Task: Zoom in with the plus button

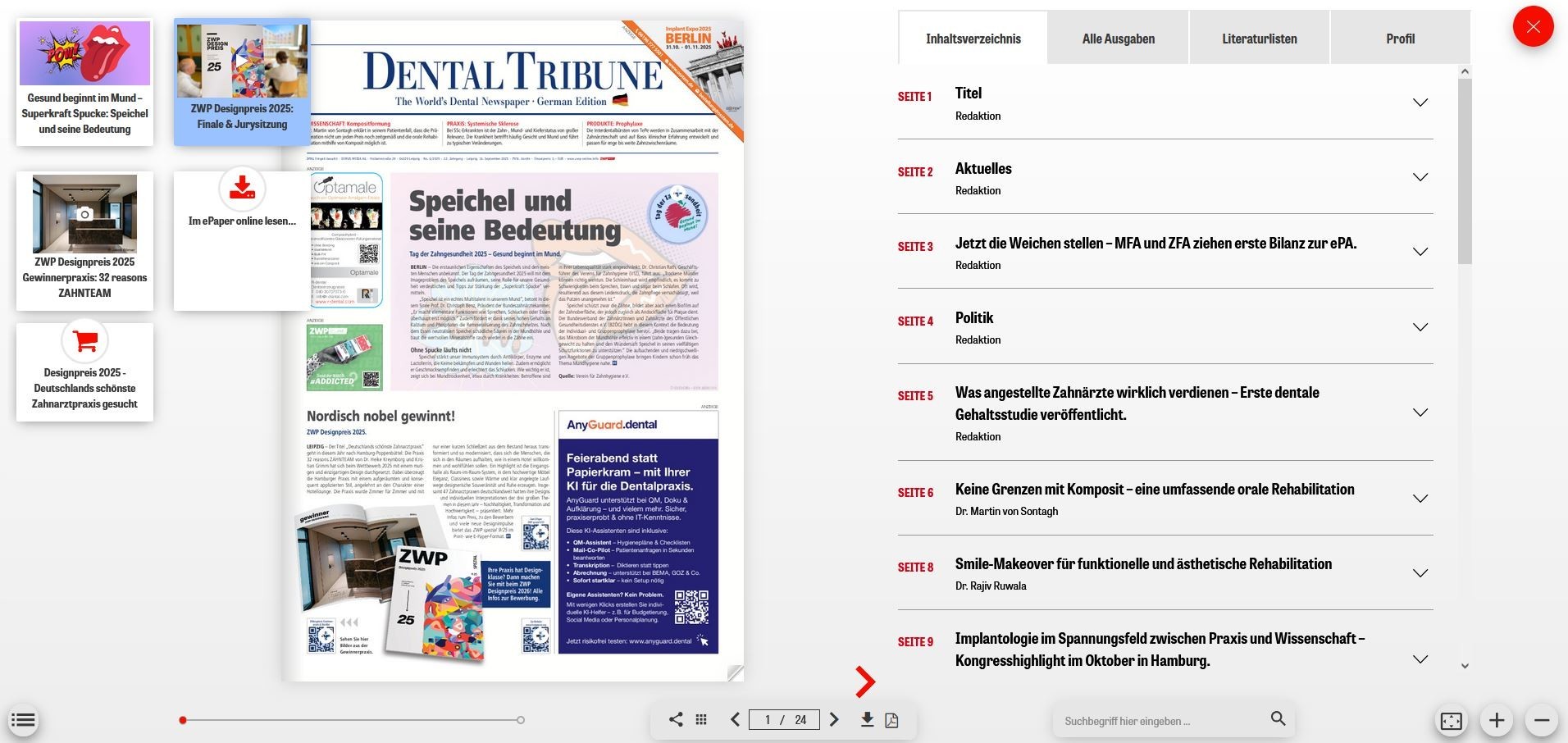Action: 1496,721
